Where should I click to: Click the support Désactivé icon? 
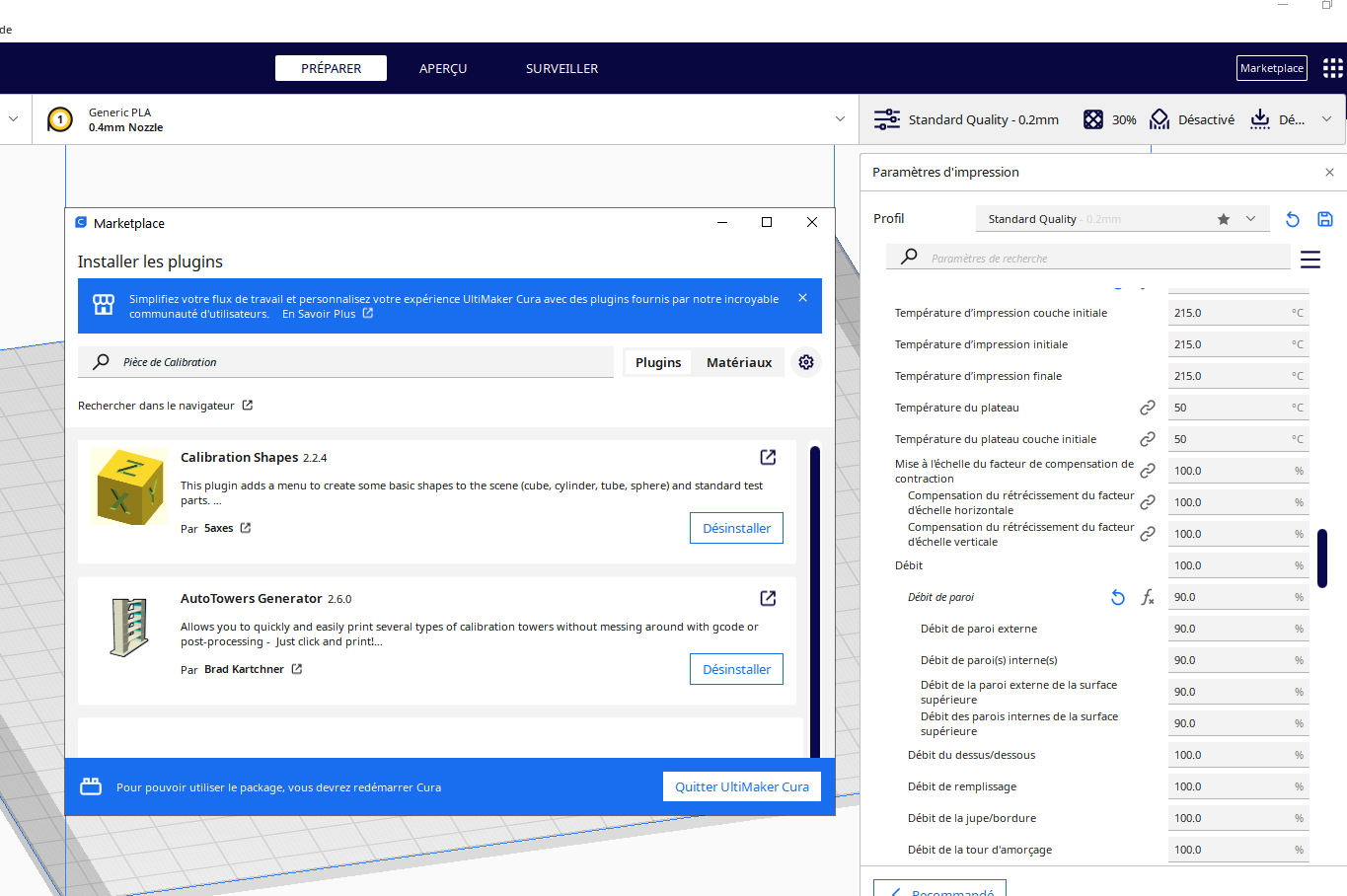[1160, 119]
